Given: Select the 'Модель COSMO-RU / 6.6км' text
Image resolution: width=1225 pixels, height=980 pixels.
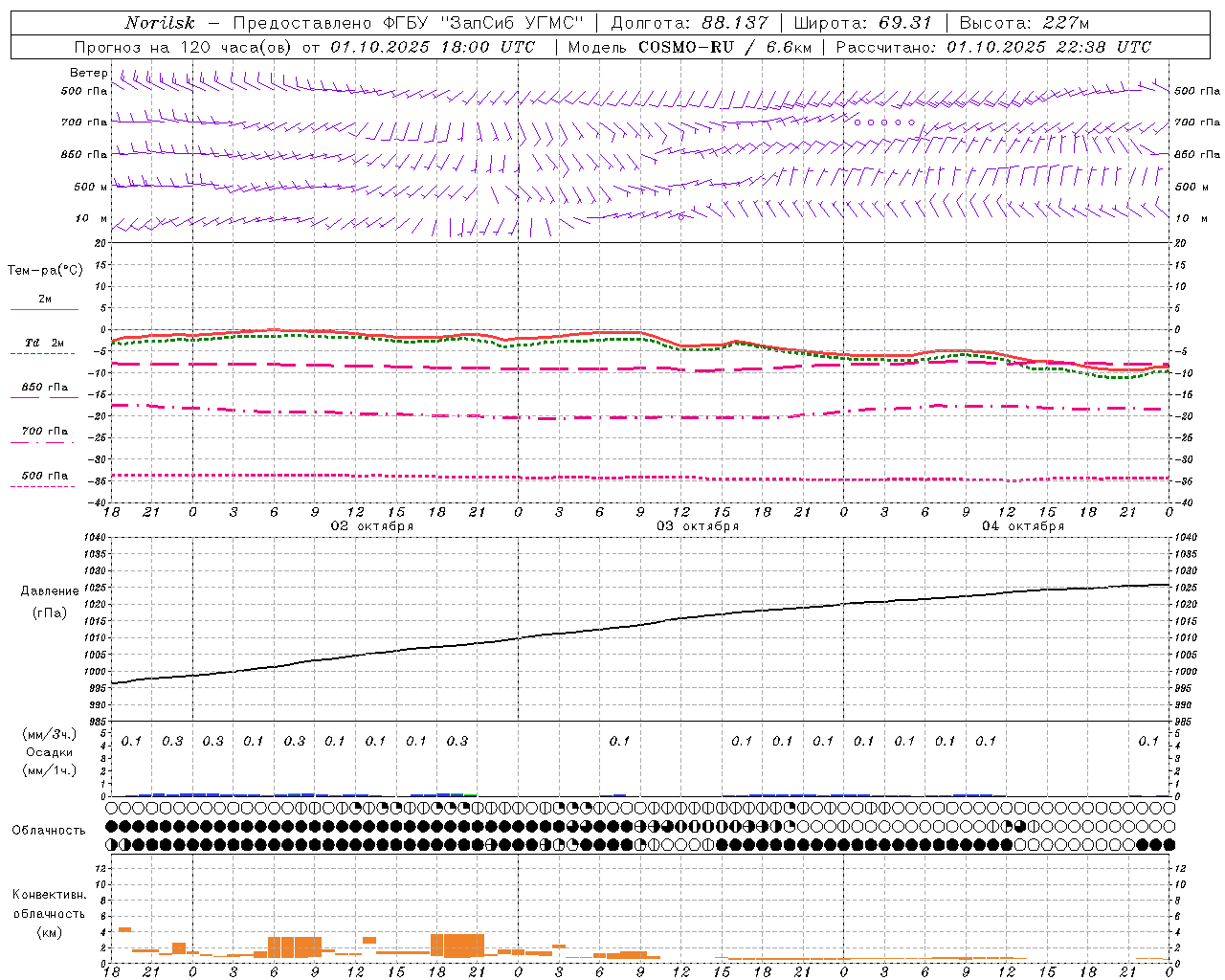Looking at the screenshot, I should click(x=690, y=47).
